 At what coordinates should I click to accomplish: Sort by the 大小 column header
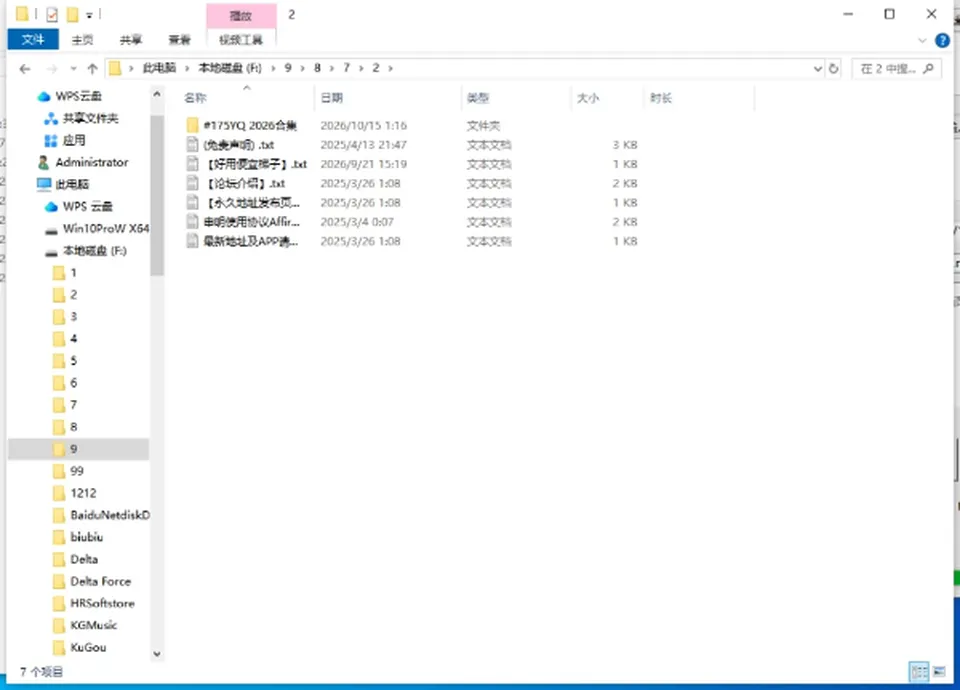point(588,98)
